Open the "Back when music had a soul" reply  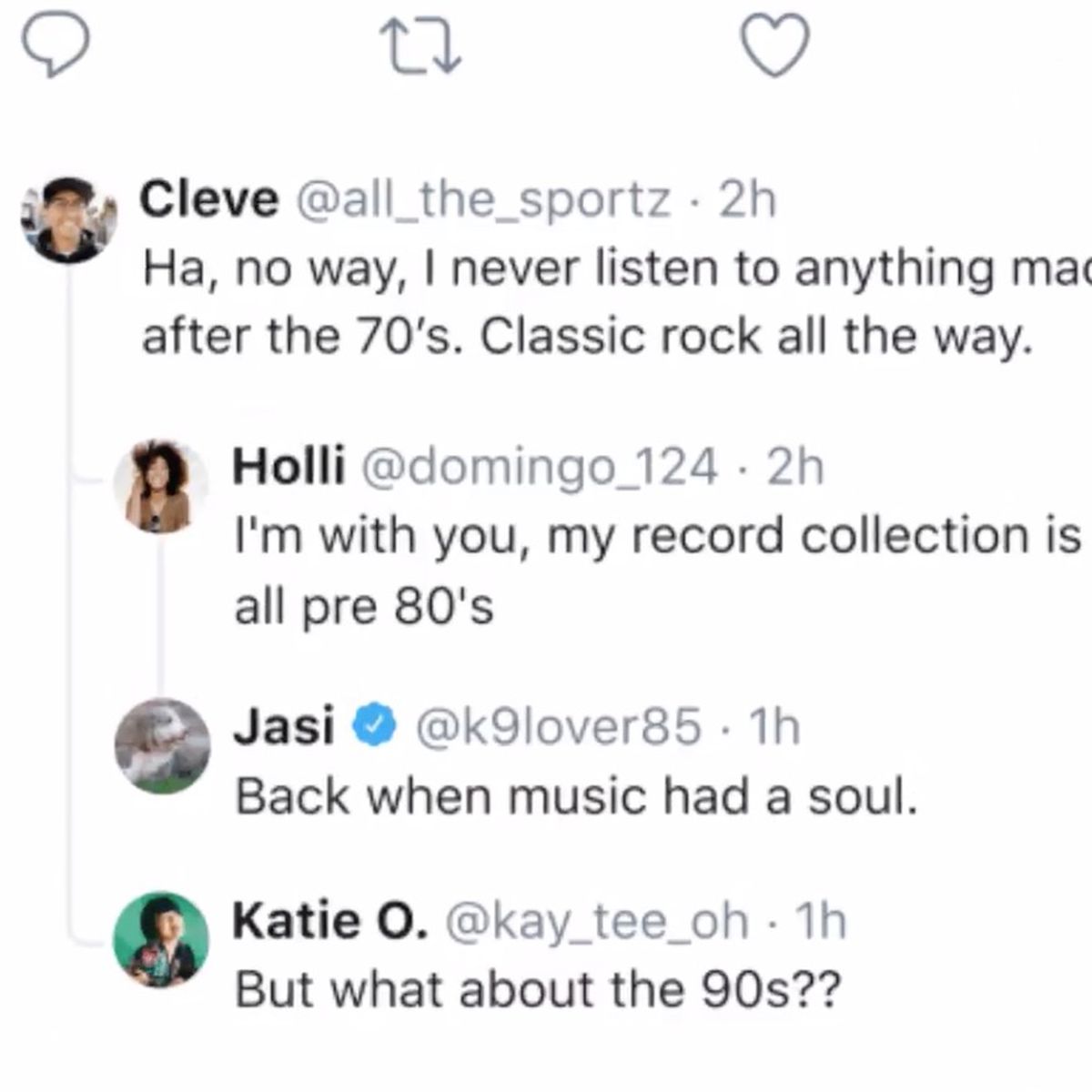click(x=575, y=797)
